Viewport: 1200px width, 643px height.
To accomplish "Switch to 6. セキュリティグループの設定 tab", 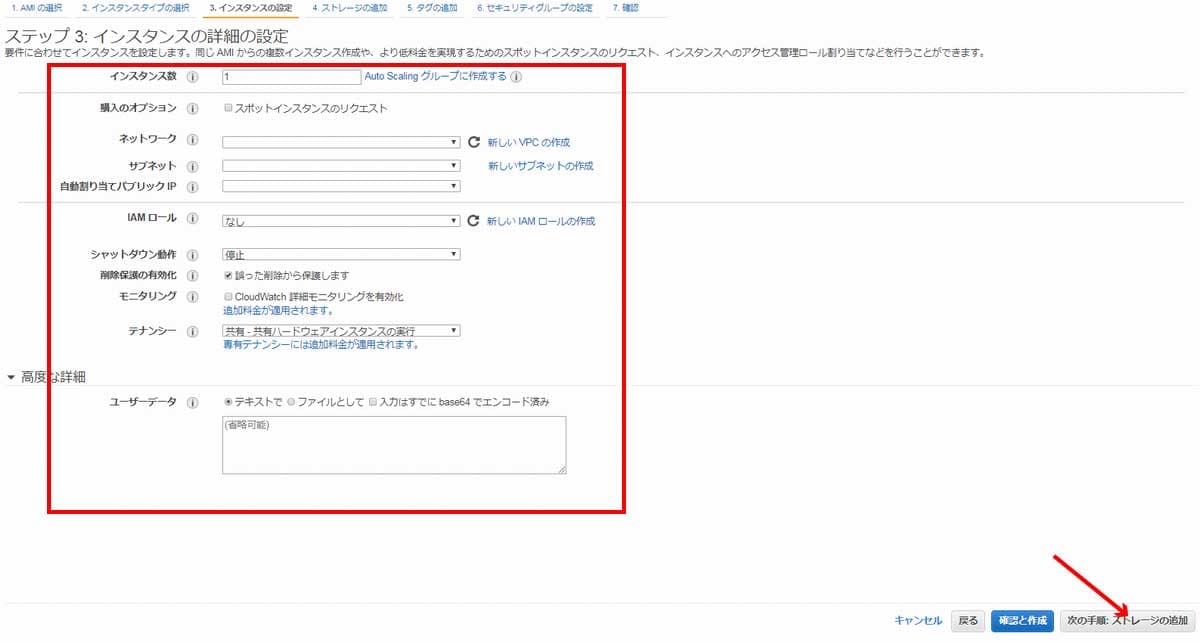I will pyautogui.click(x=533, y=8).
